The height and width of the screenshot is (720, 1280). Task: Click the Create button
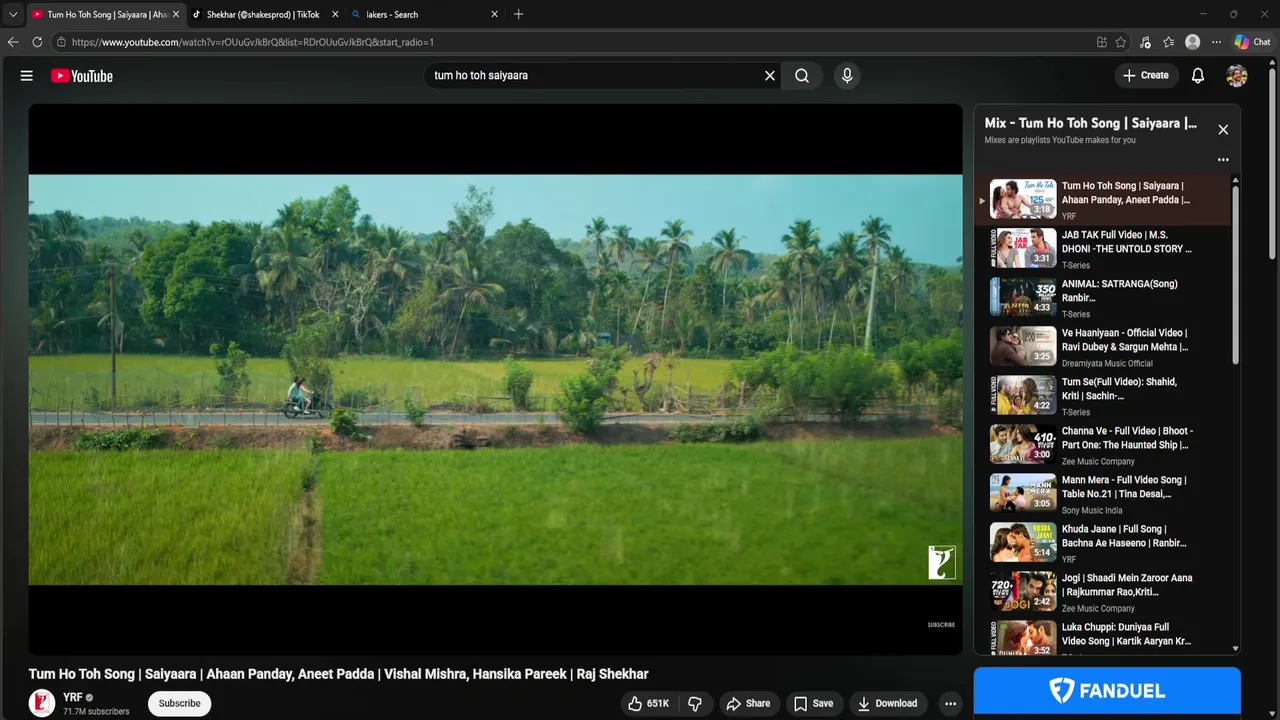coord(1146,75)
